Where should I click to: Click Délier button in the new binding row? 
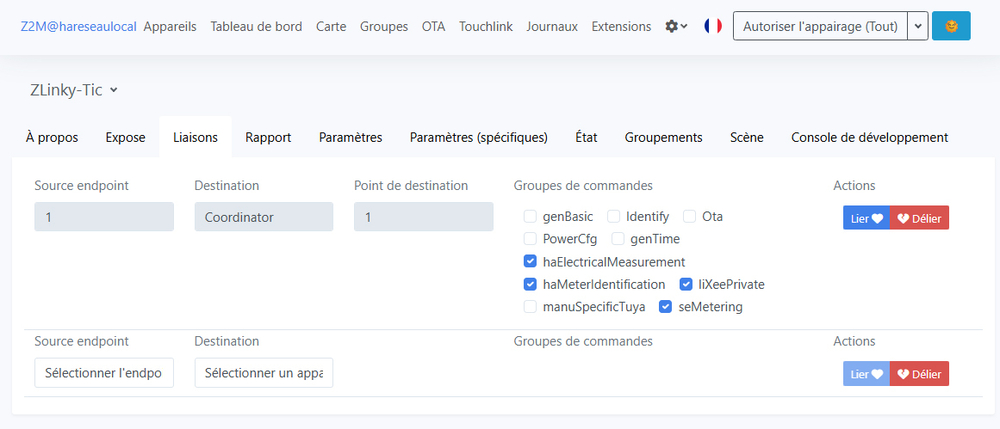tap(919, 374)
